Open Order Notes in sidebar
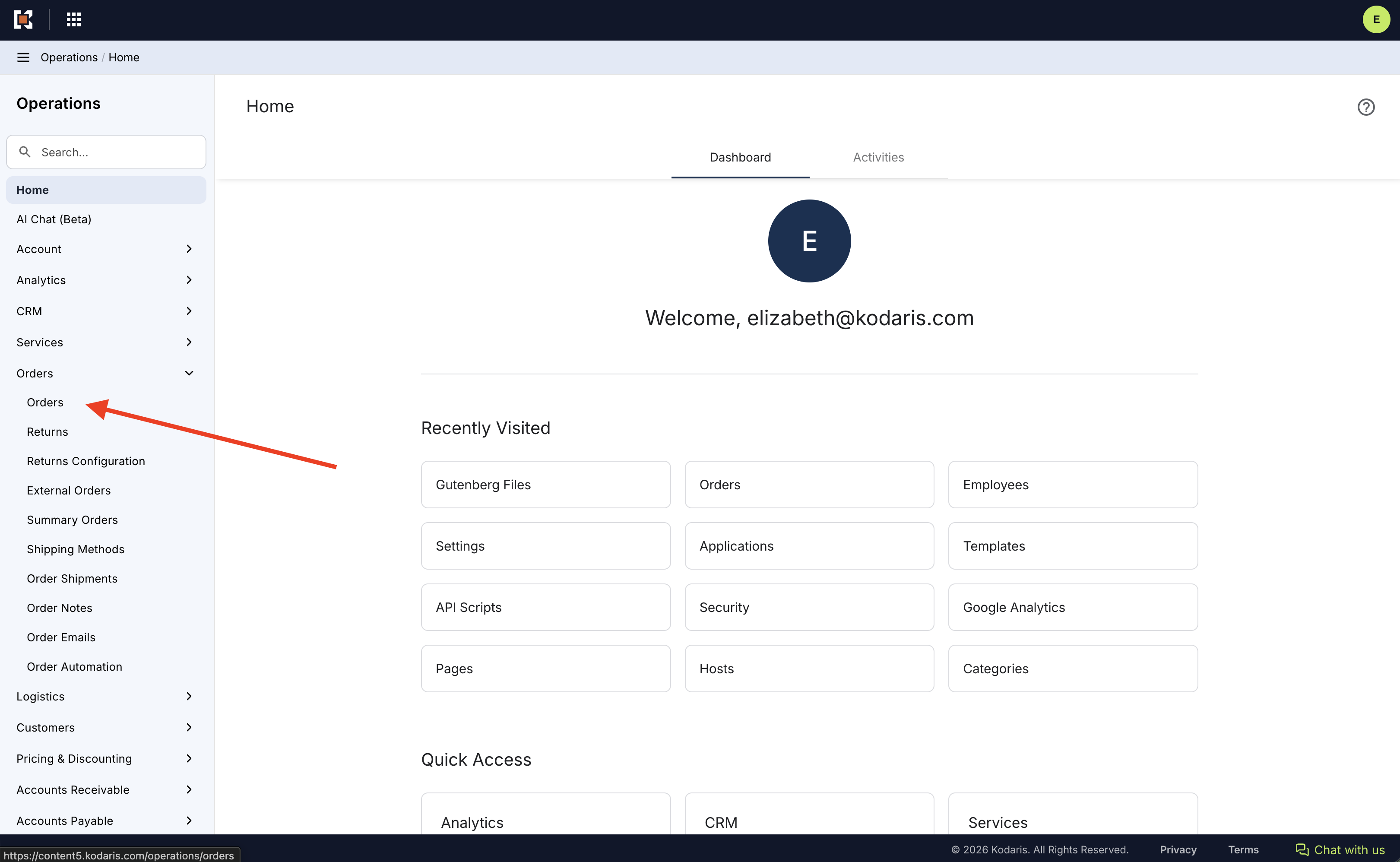Screen dimensions: 1400x862 60,608
